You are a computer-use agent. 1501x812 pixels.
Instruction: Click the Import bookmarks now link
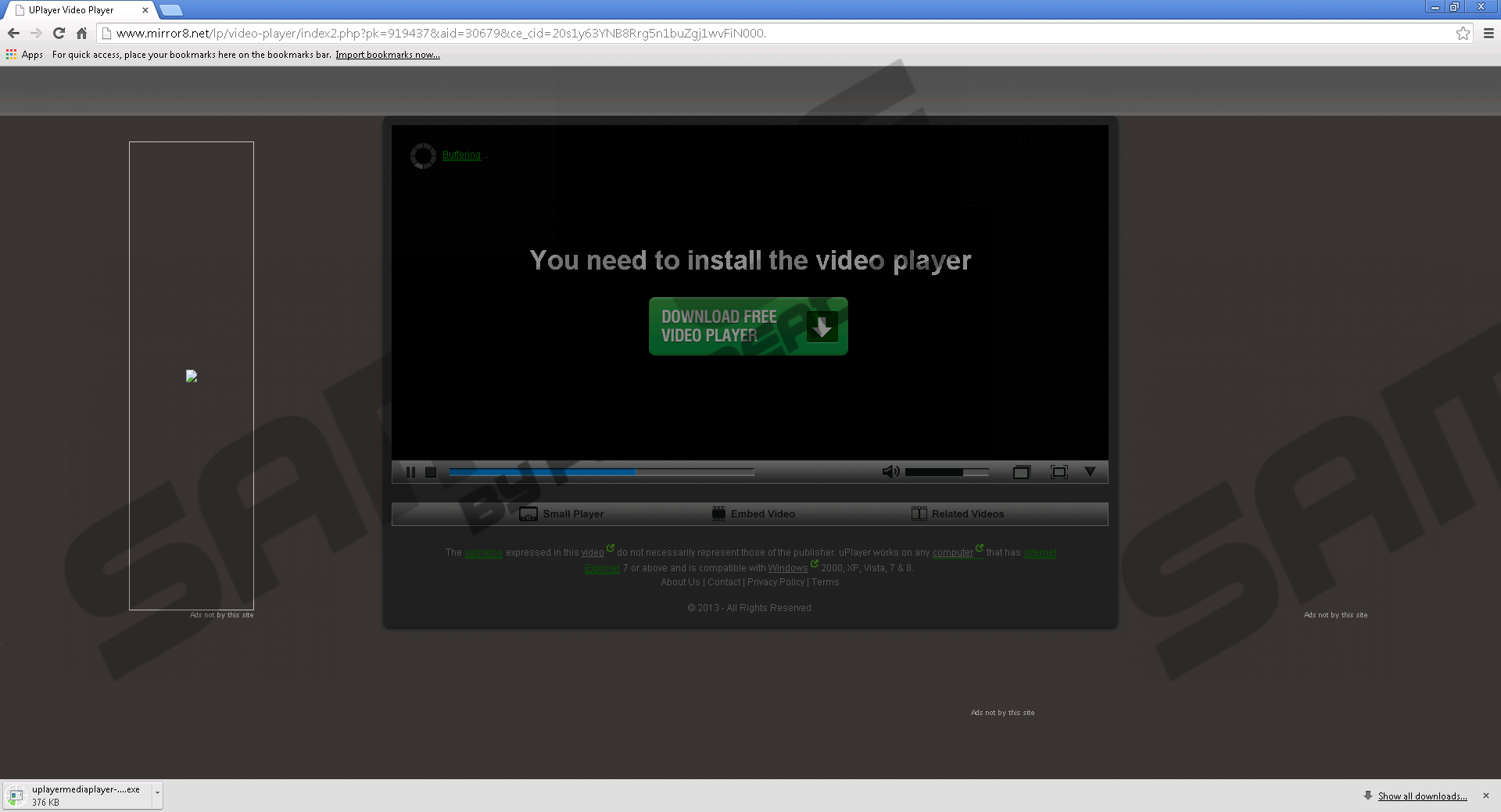point(388,55)
